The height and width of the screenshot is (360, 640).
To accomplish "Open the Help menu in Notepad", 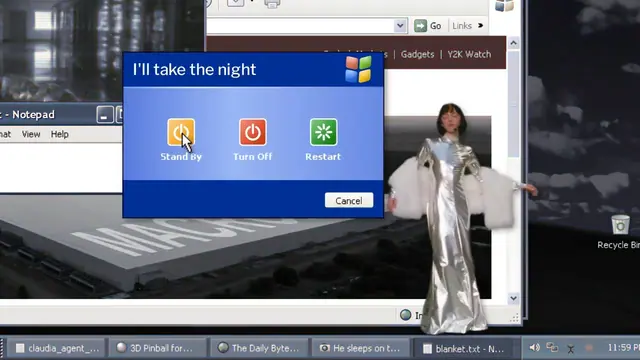I will click(60, 134).
